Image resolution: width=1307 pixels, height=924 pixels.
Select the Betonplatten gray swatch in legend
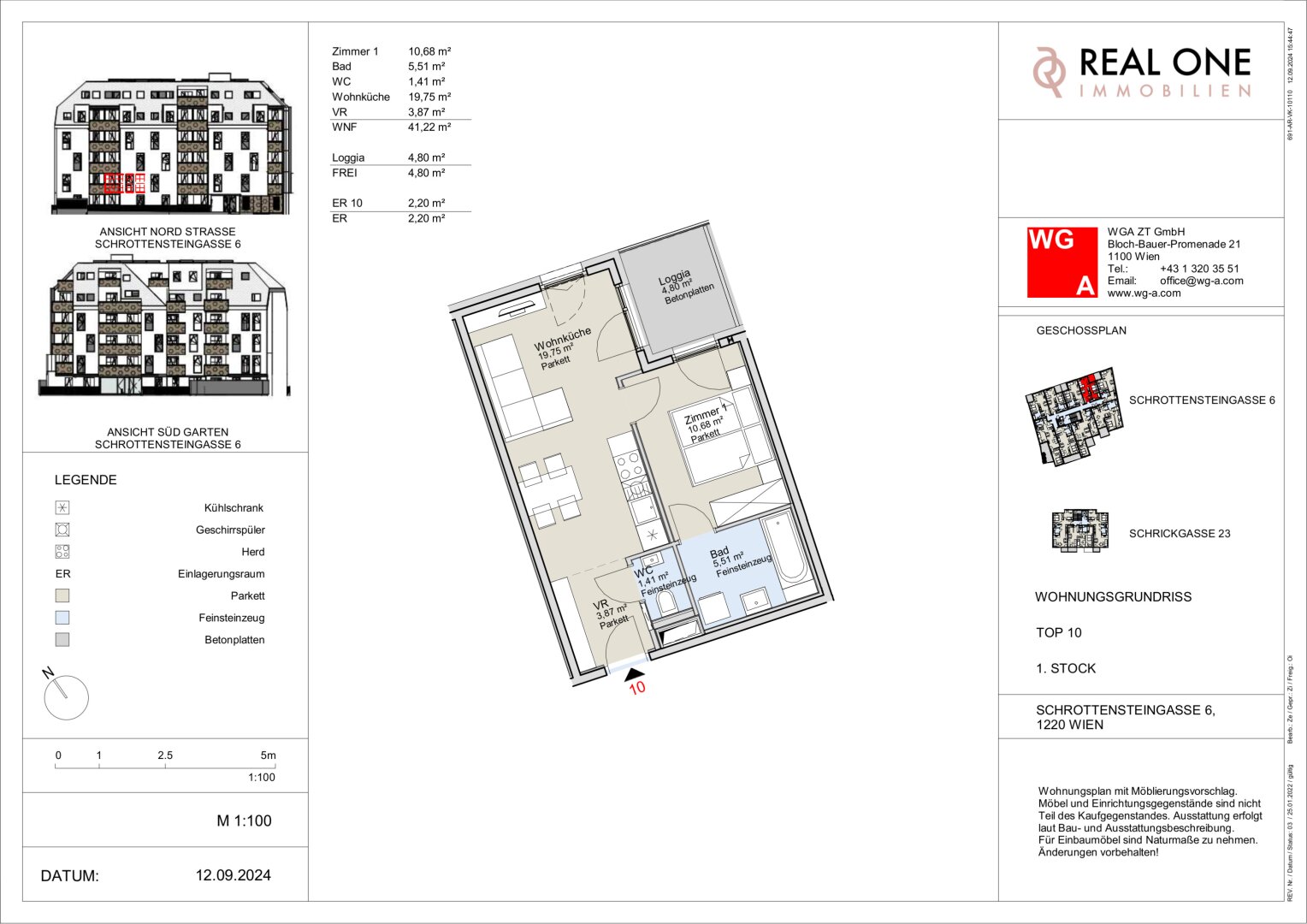tap(62, 640)
